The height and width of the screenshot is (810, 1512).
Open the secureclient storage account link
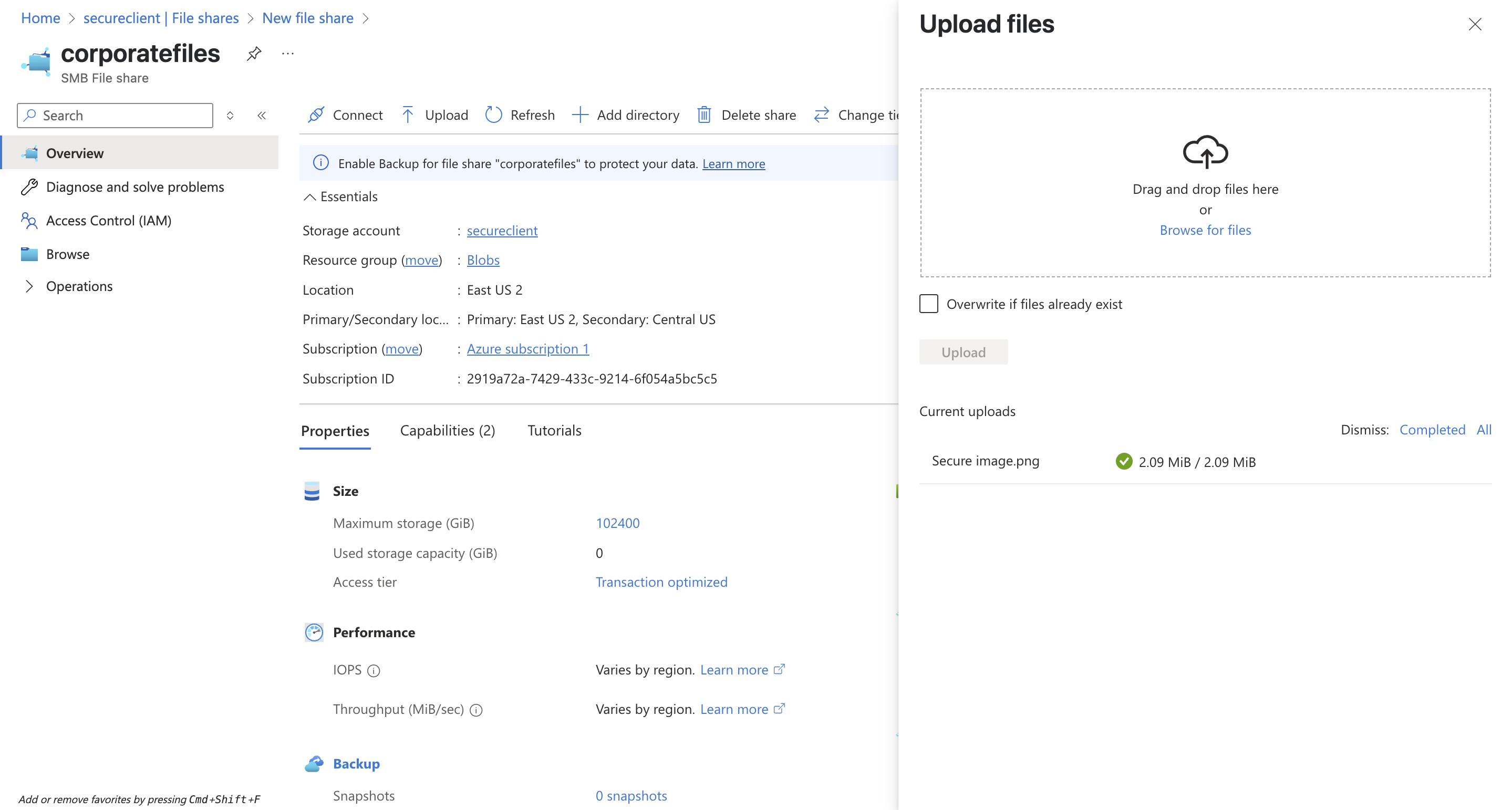502,231
